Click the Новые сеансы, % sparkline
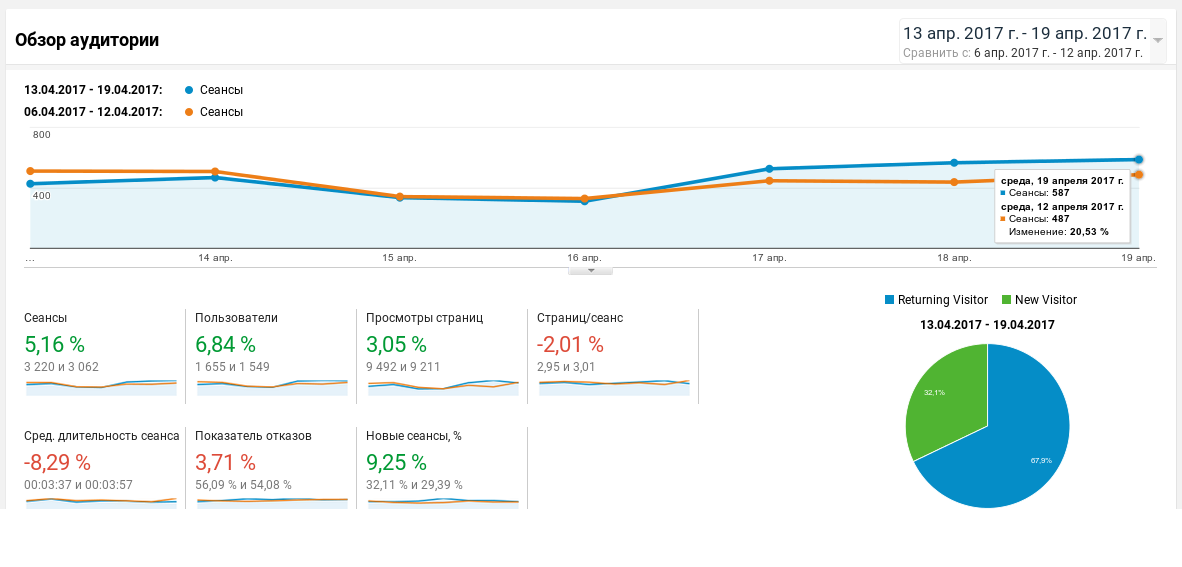This screenshot has width=1182, height=567. [x=443, y=503]
